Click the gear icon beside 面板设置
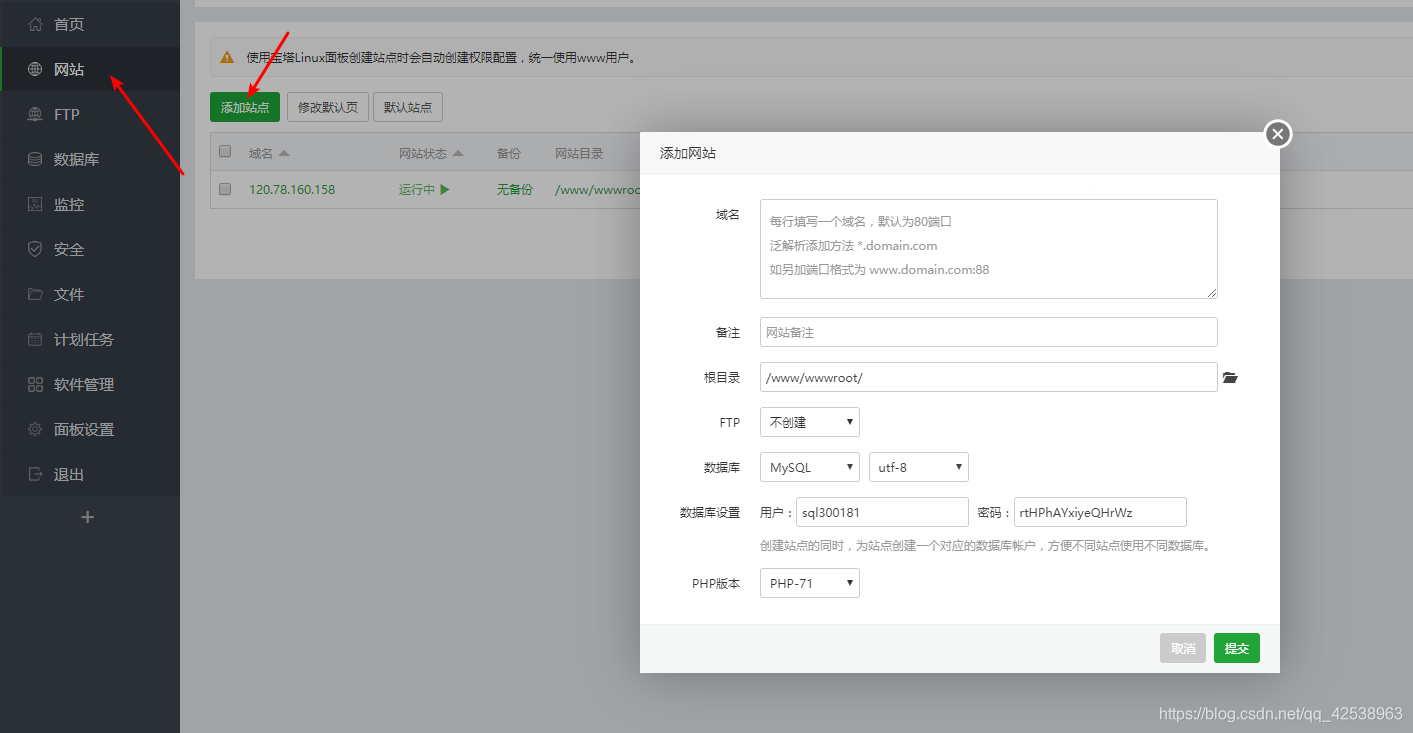 [x=35, y=429]
